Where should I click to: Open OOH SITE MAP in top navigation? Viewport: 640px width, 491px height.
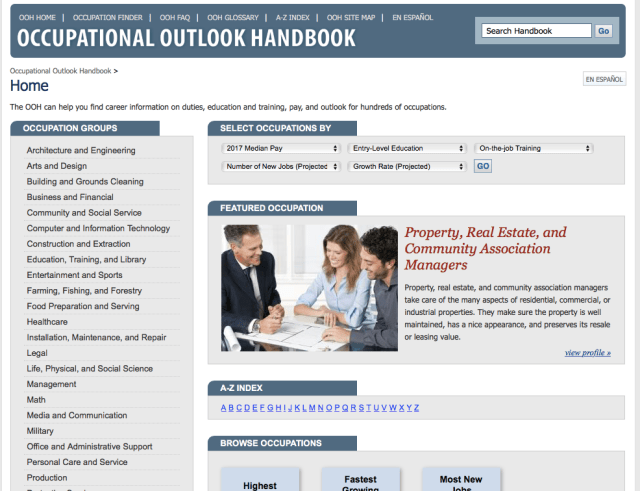pyautogui.click(x=351, y=18)
